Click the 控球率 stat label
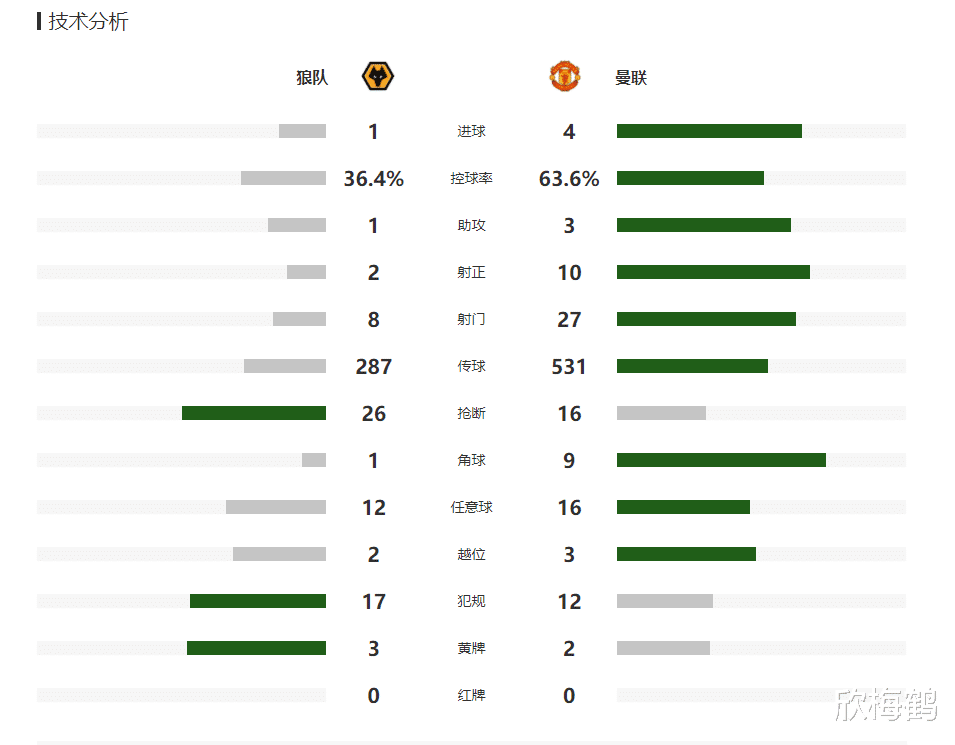This screenshot has width=955, height=745. (x=471, y=179)
